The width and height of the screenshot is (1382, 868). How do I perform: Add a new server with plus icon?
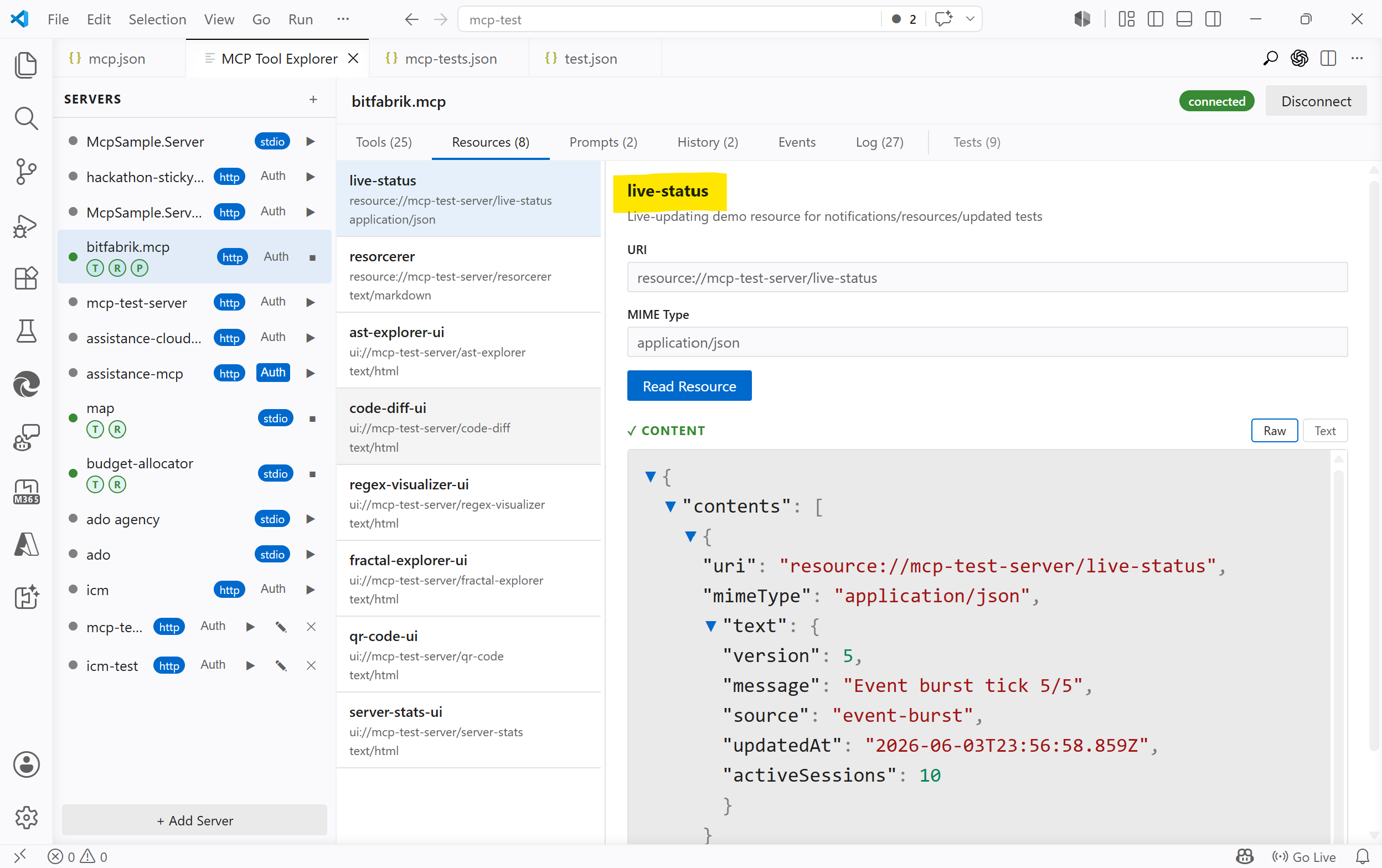313,99
